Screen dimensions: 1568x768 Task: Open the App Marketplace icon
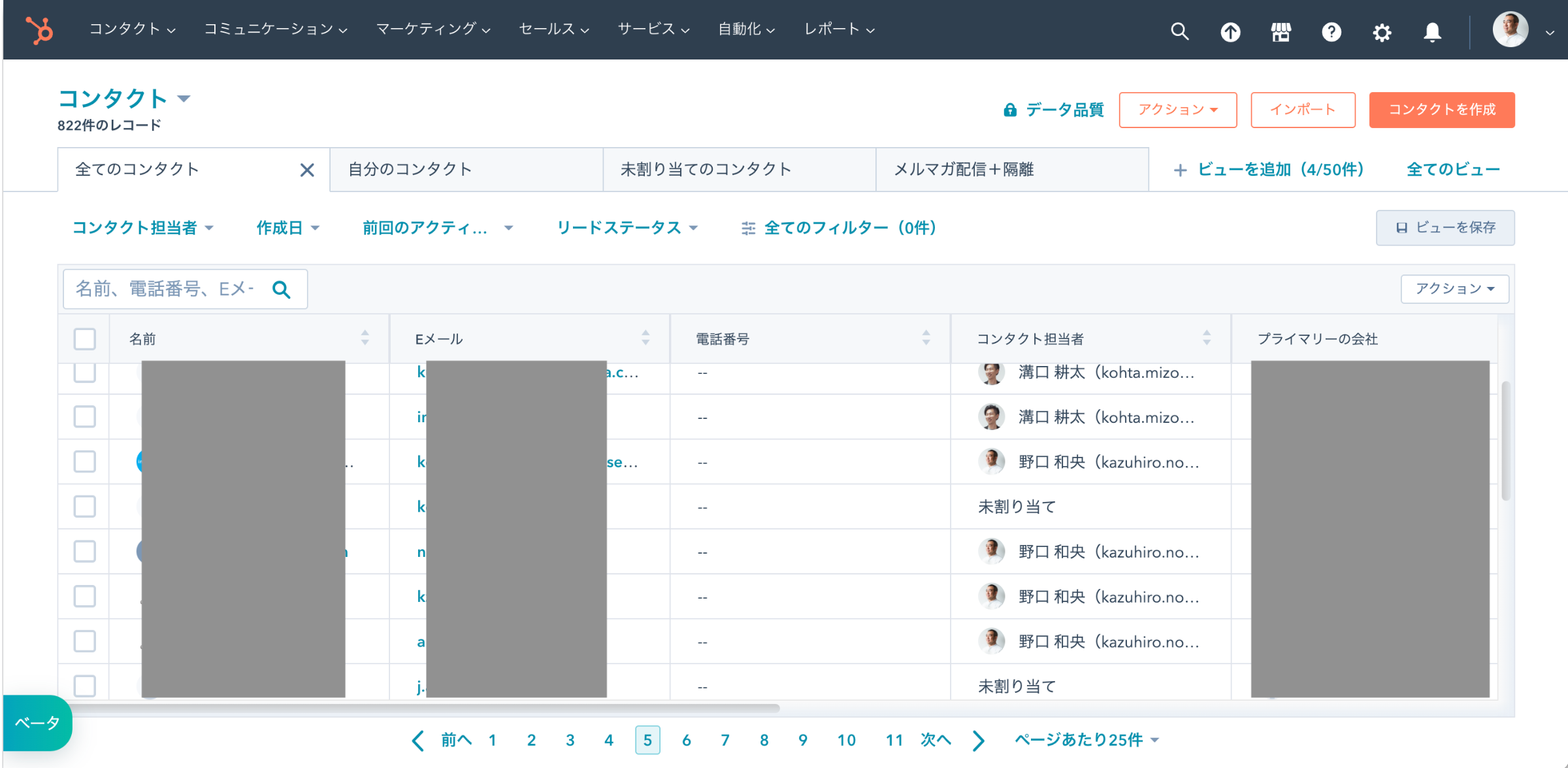pos(1281,31)
